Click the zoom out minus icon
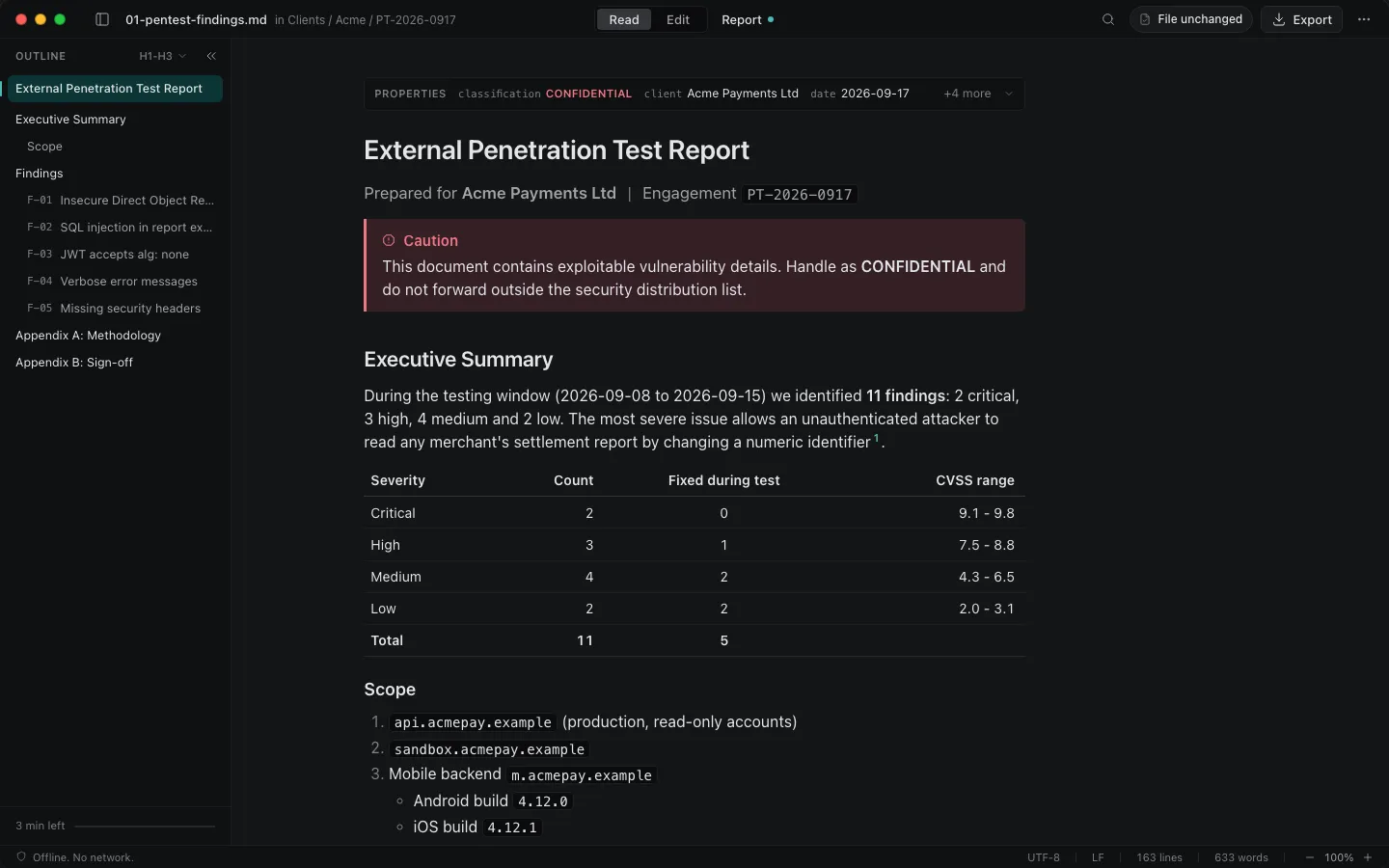The height and width of the screenshot is (868, 1389). 1310,857
